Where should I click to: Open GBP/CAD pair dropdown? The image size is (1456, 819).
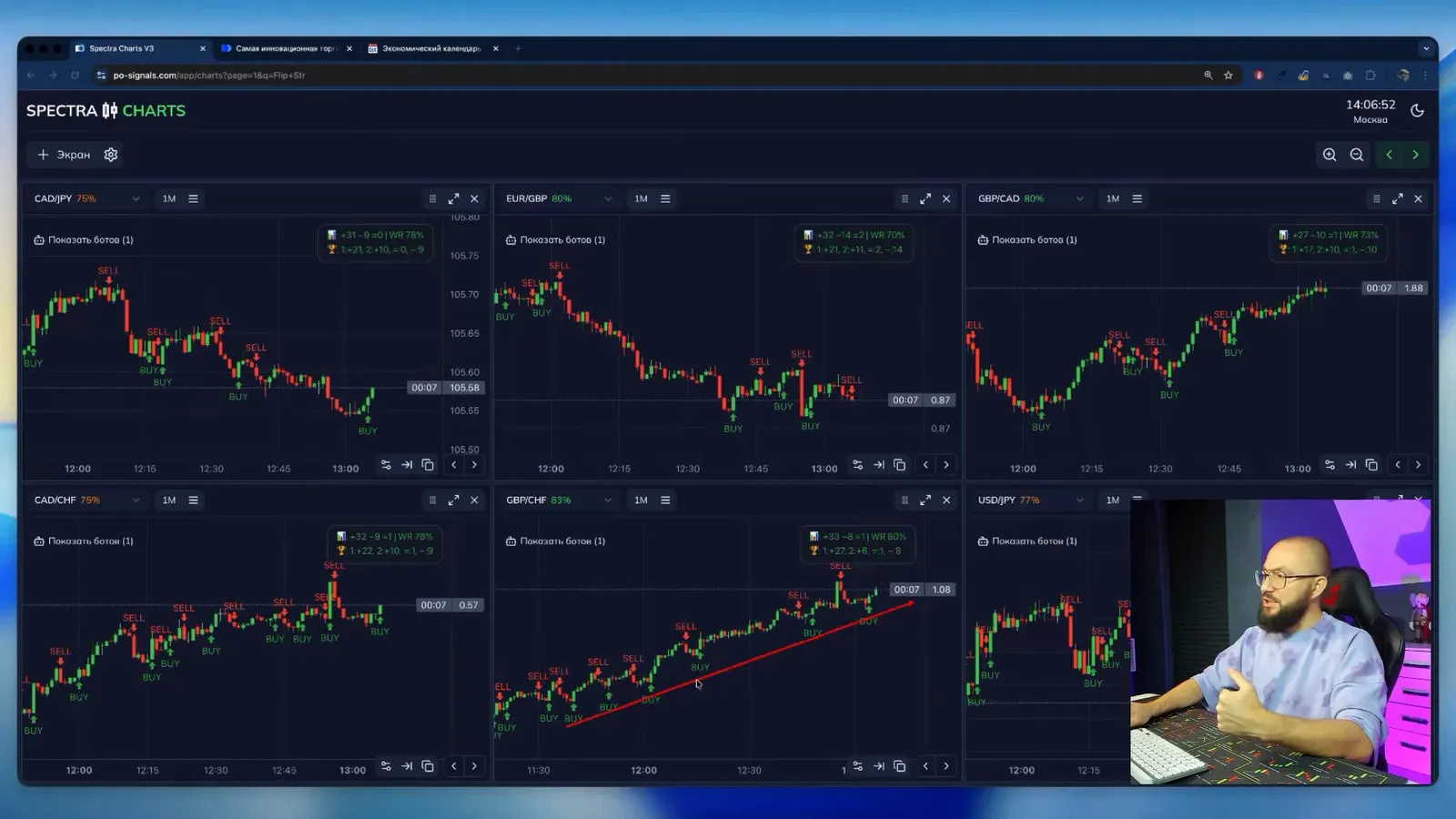pos(1031,198)
